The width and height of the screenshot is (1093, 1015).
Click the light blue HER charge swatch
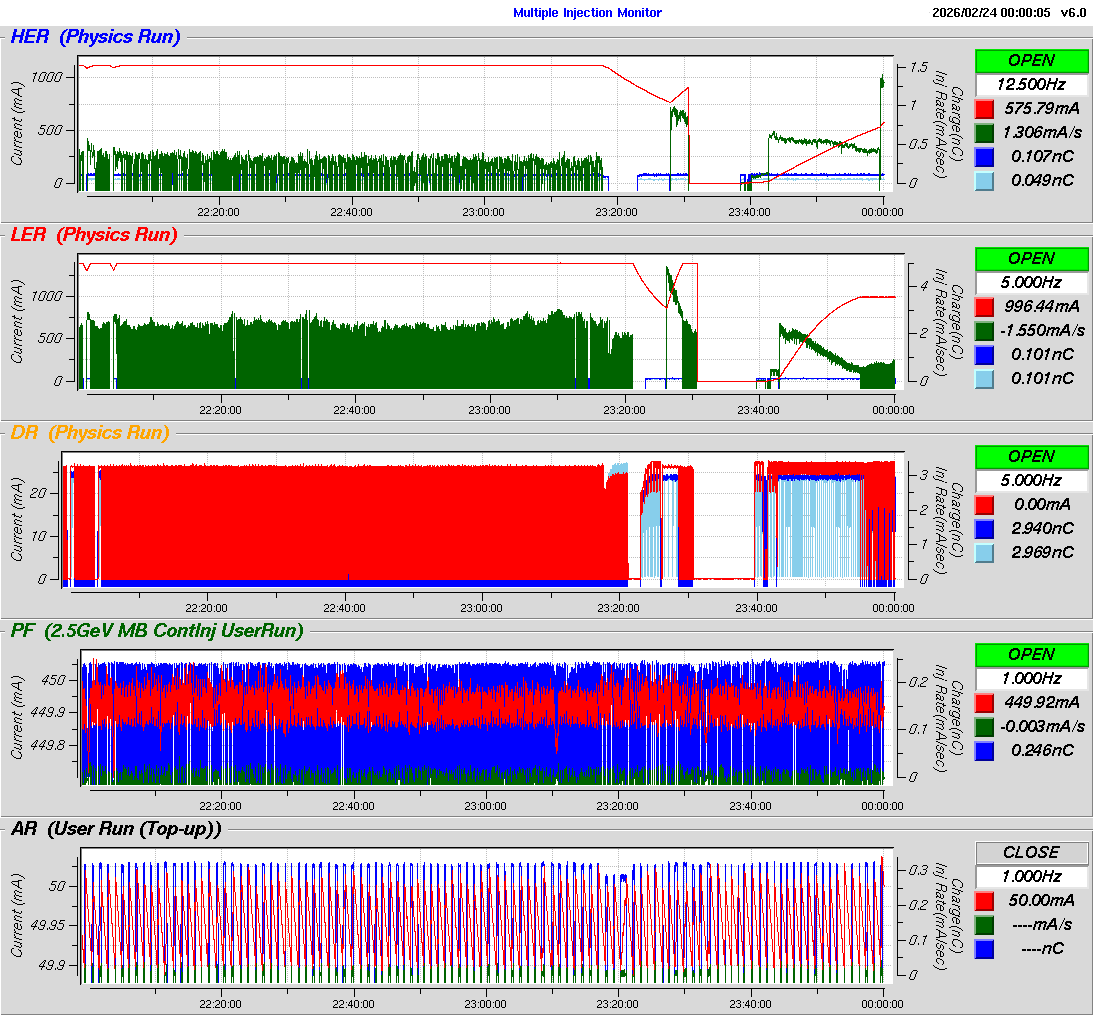click(x=984, y=180)
